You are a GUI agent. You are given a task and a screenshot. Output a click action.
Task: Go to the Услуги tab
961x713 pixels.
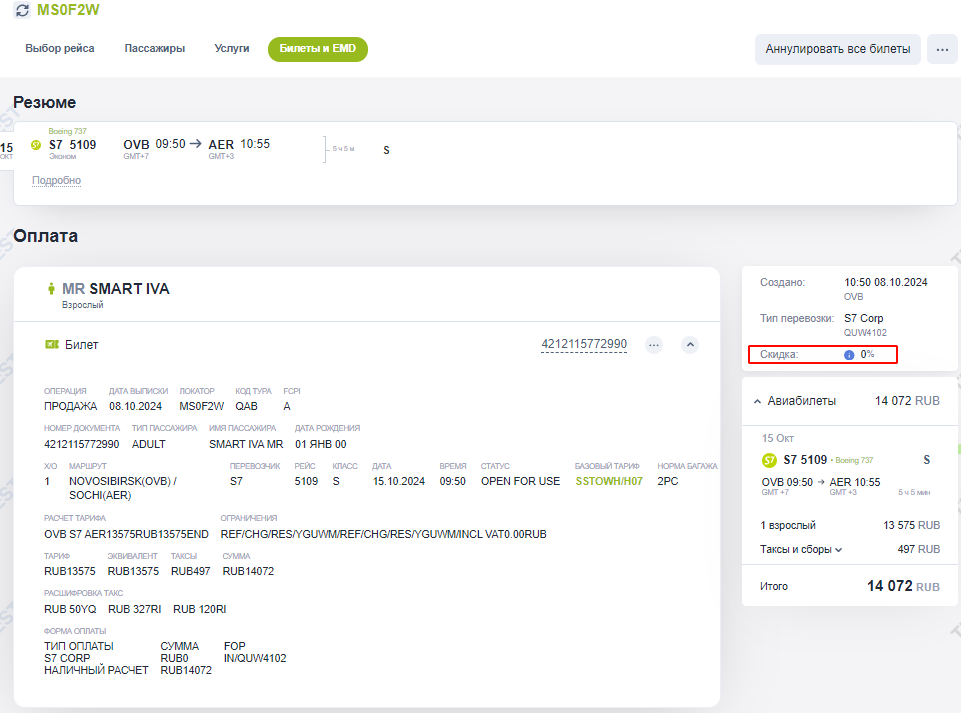pos(232,48)
